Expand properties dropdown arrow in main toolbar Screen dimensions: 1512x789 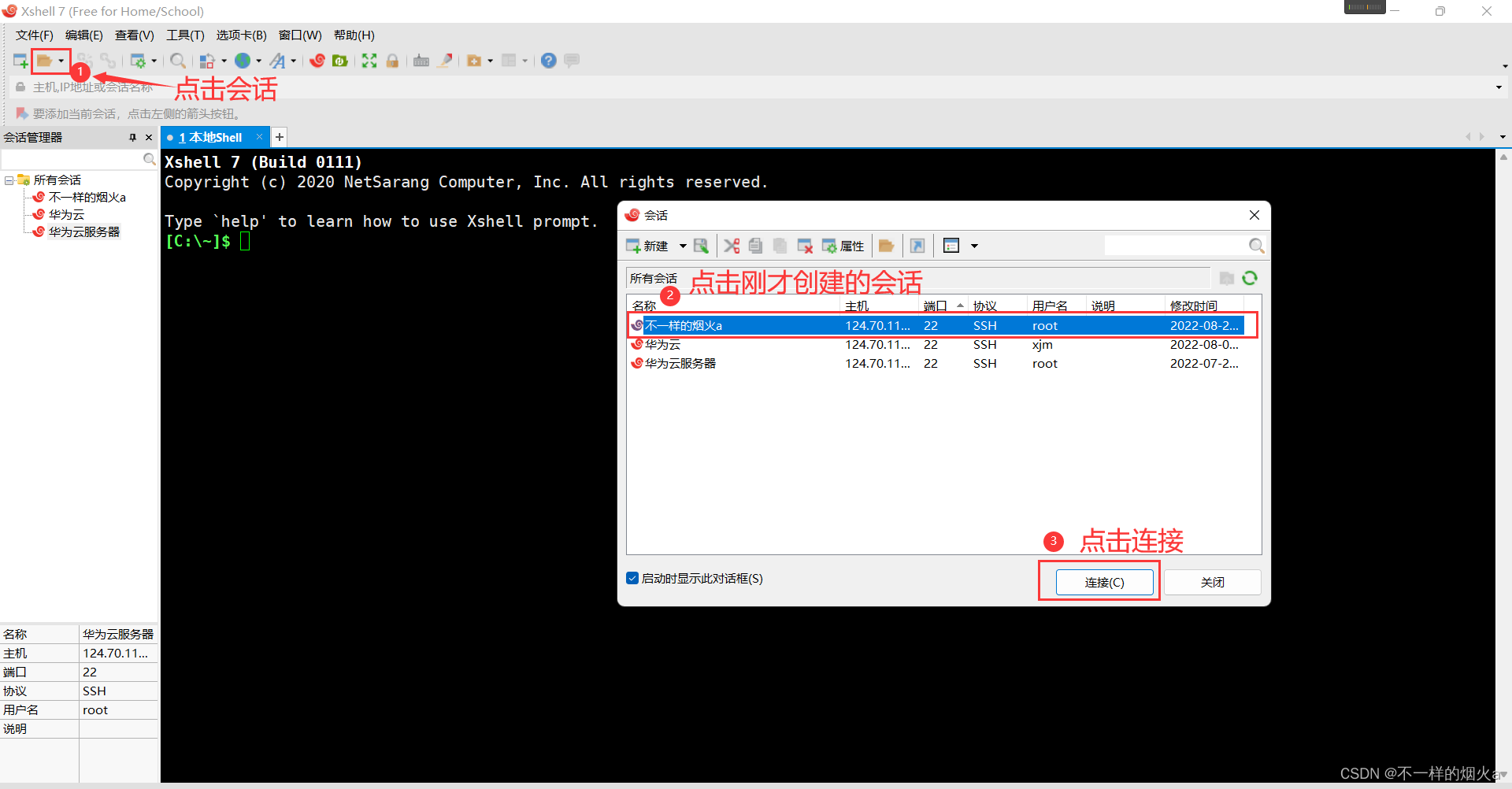point(154,61)
